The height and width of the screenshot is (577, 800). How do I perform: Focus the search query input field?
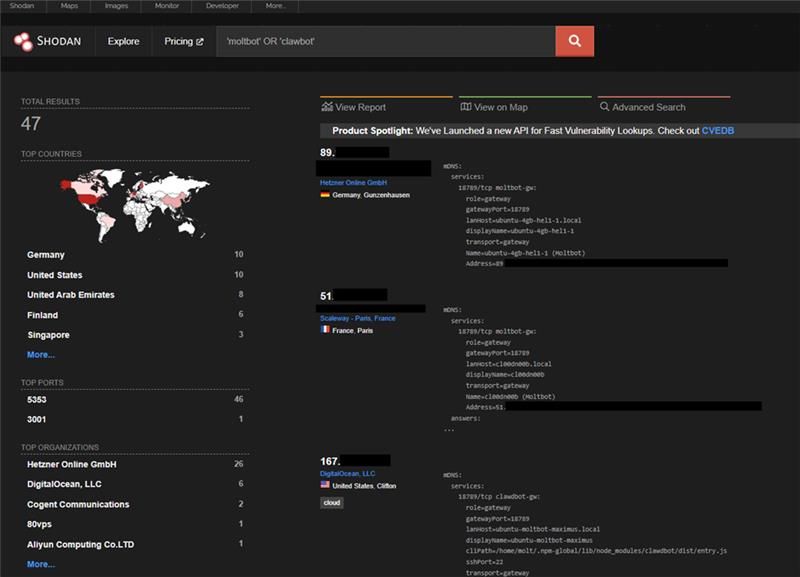click(x=385, y=42)
